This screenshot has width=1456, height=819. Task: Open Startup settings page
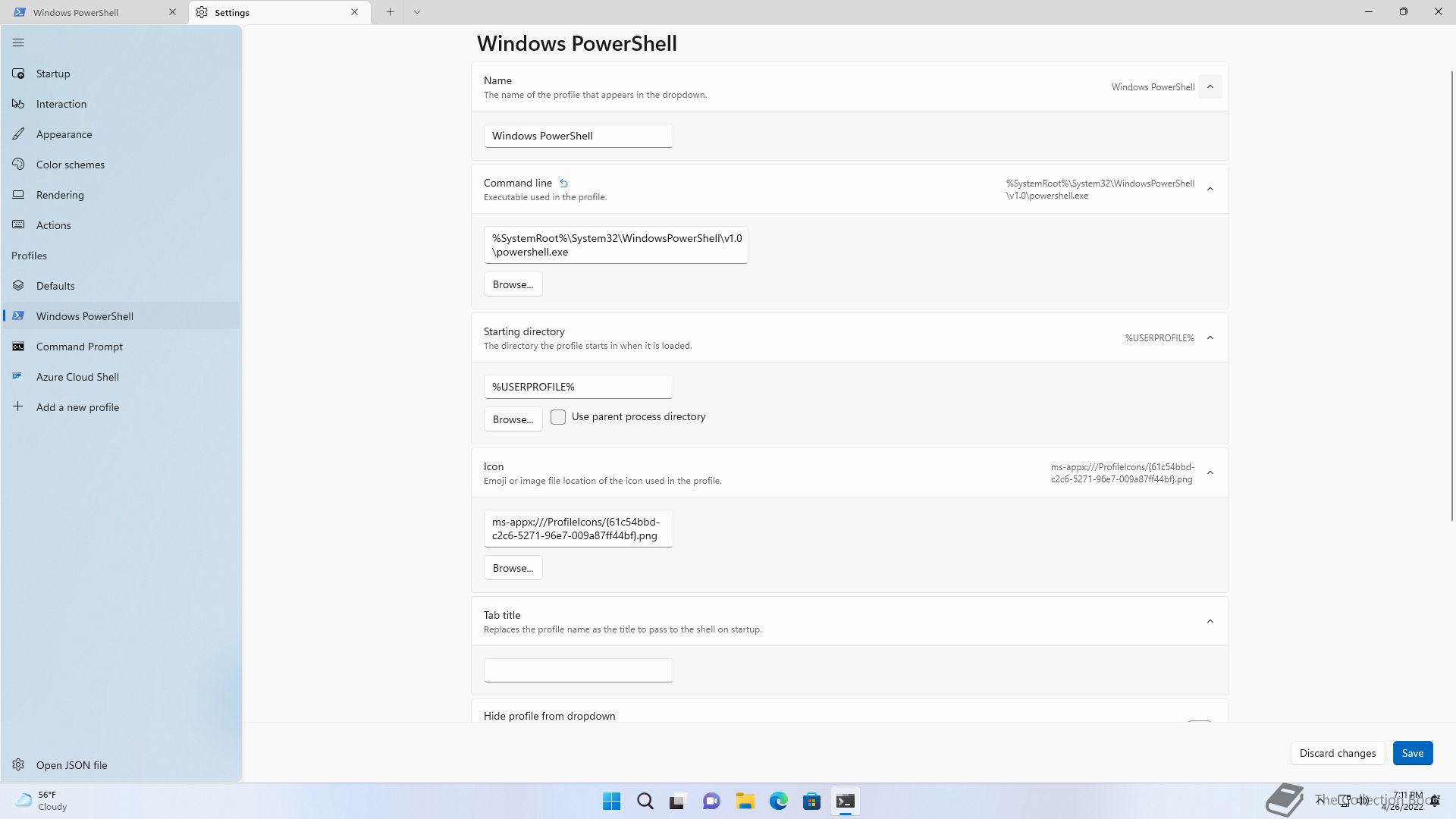point(121,74)
